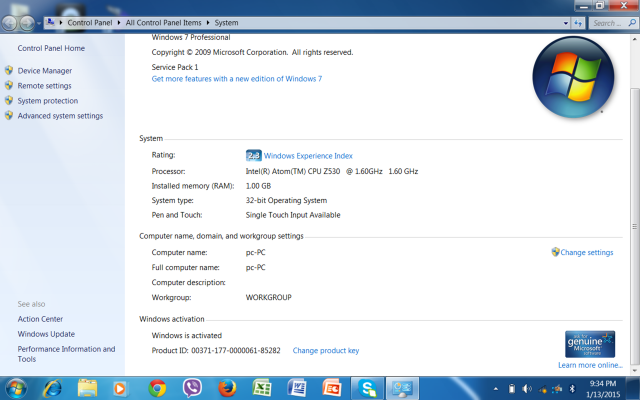Screen dimensions: 640x400
Task: Open the address bar history dropdown
Action: (566, 23)
